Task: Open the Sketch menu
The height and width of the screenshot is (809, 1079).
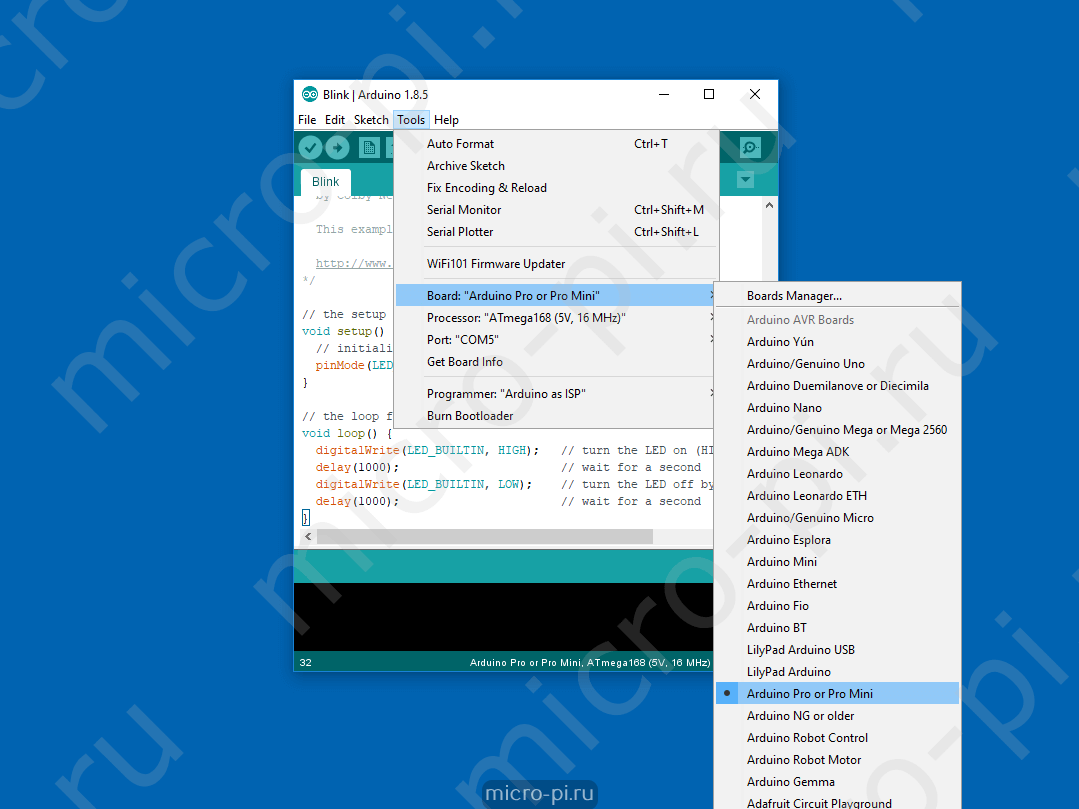Action: 371,120
